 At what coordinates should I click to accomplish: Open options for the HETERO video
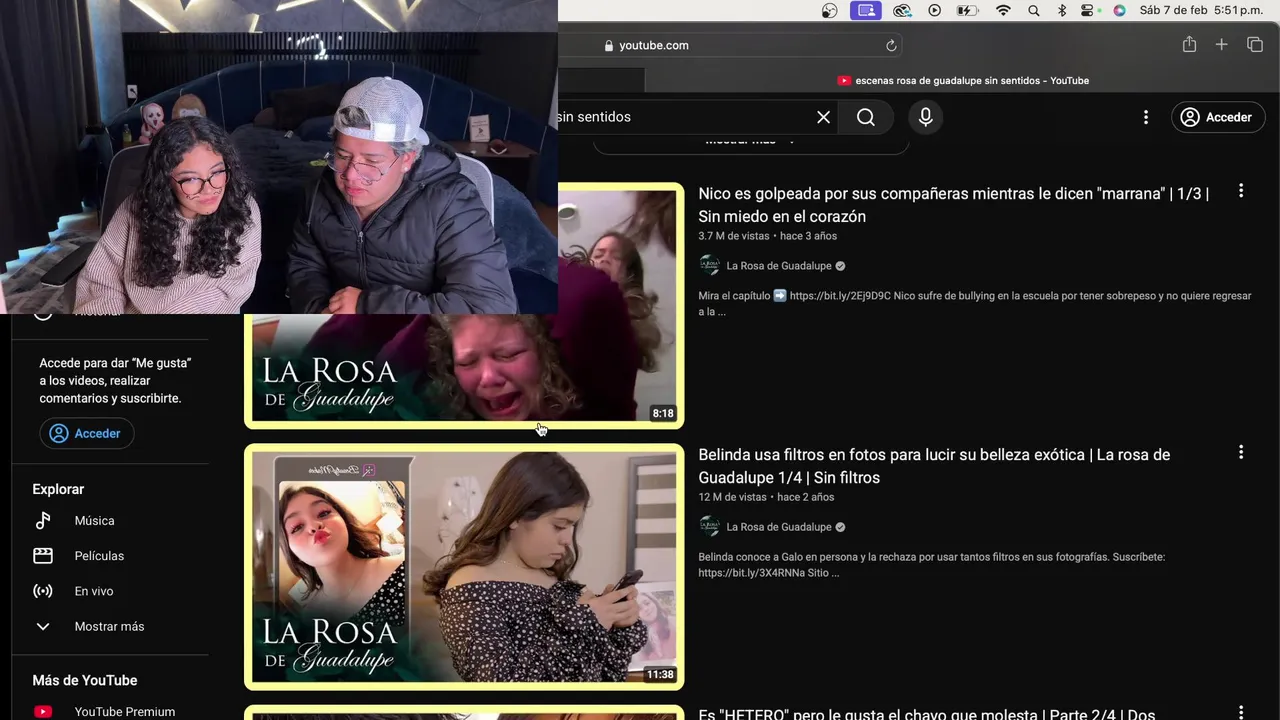(x=1241, y=711)
